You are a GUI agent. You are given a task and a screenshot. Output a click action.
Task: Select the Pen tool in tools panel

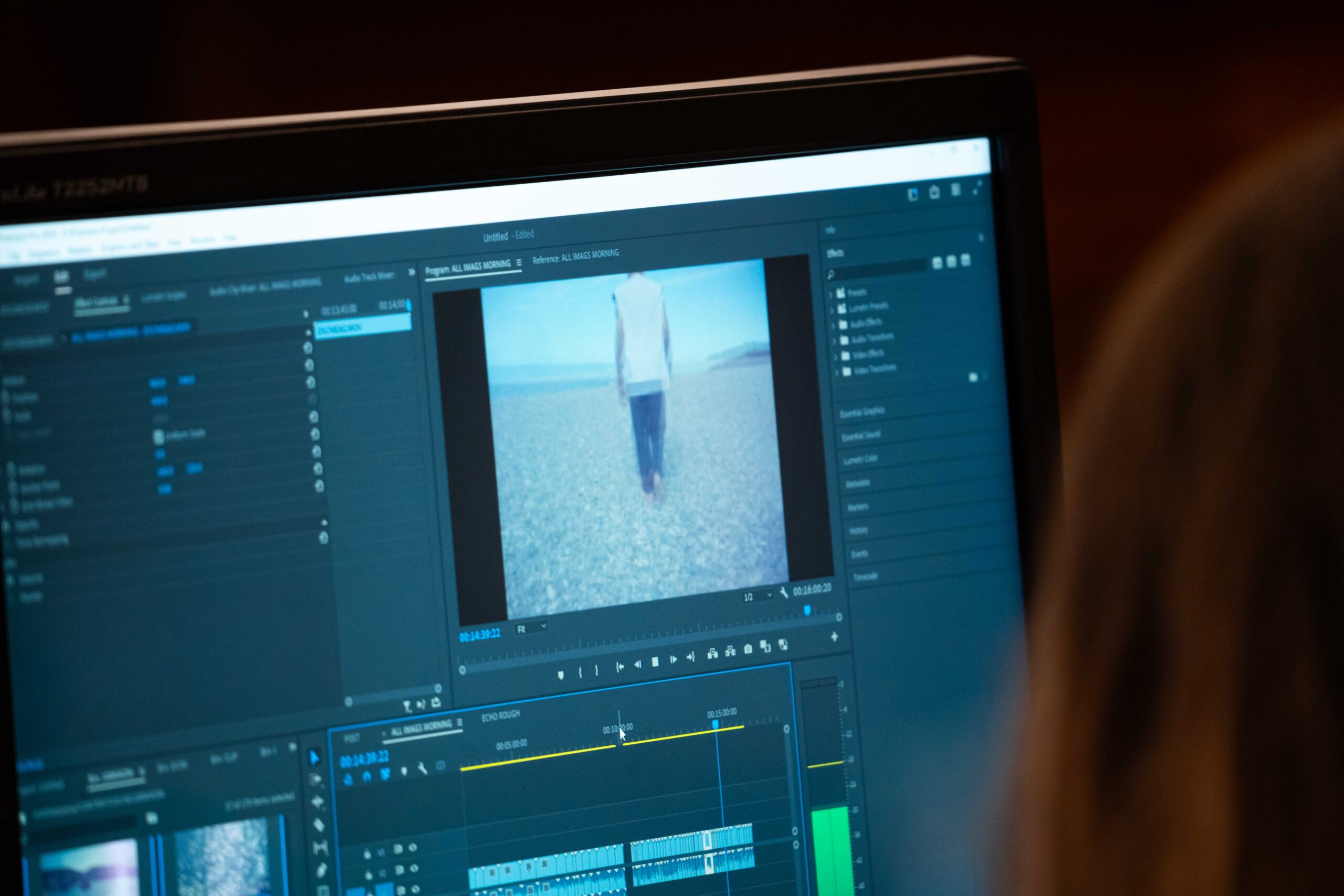coord(322,870)
